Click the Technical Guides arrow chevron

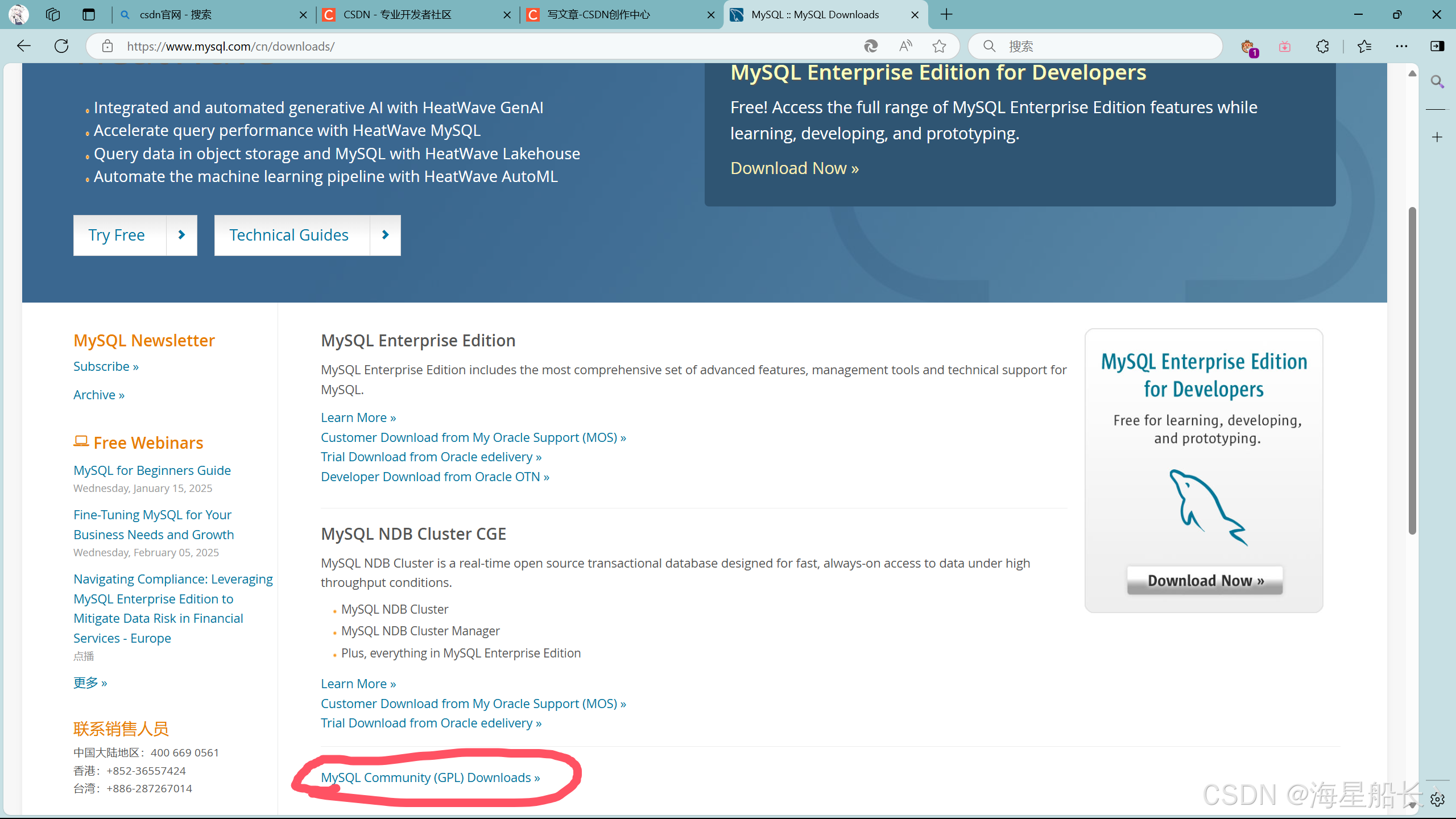point(385,235)
